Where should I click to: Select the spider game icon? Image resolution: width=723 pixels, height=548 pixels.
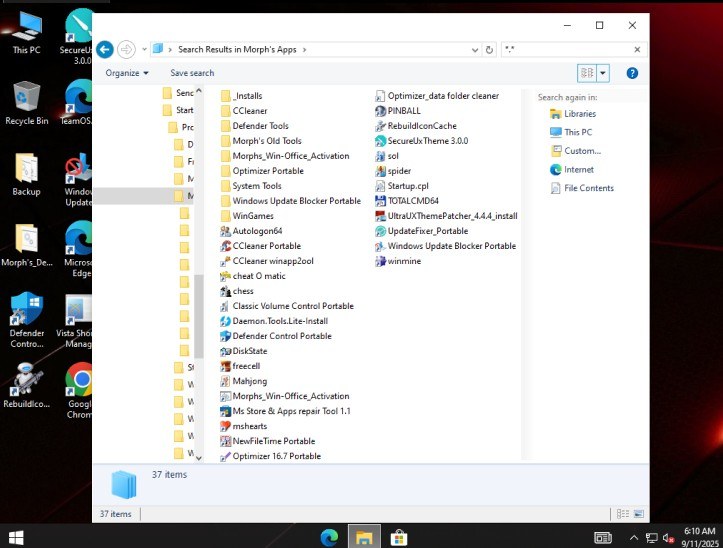(380, 171)
